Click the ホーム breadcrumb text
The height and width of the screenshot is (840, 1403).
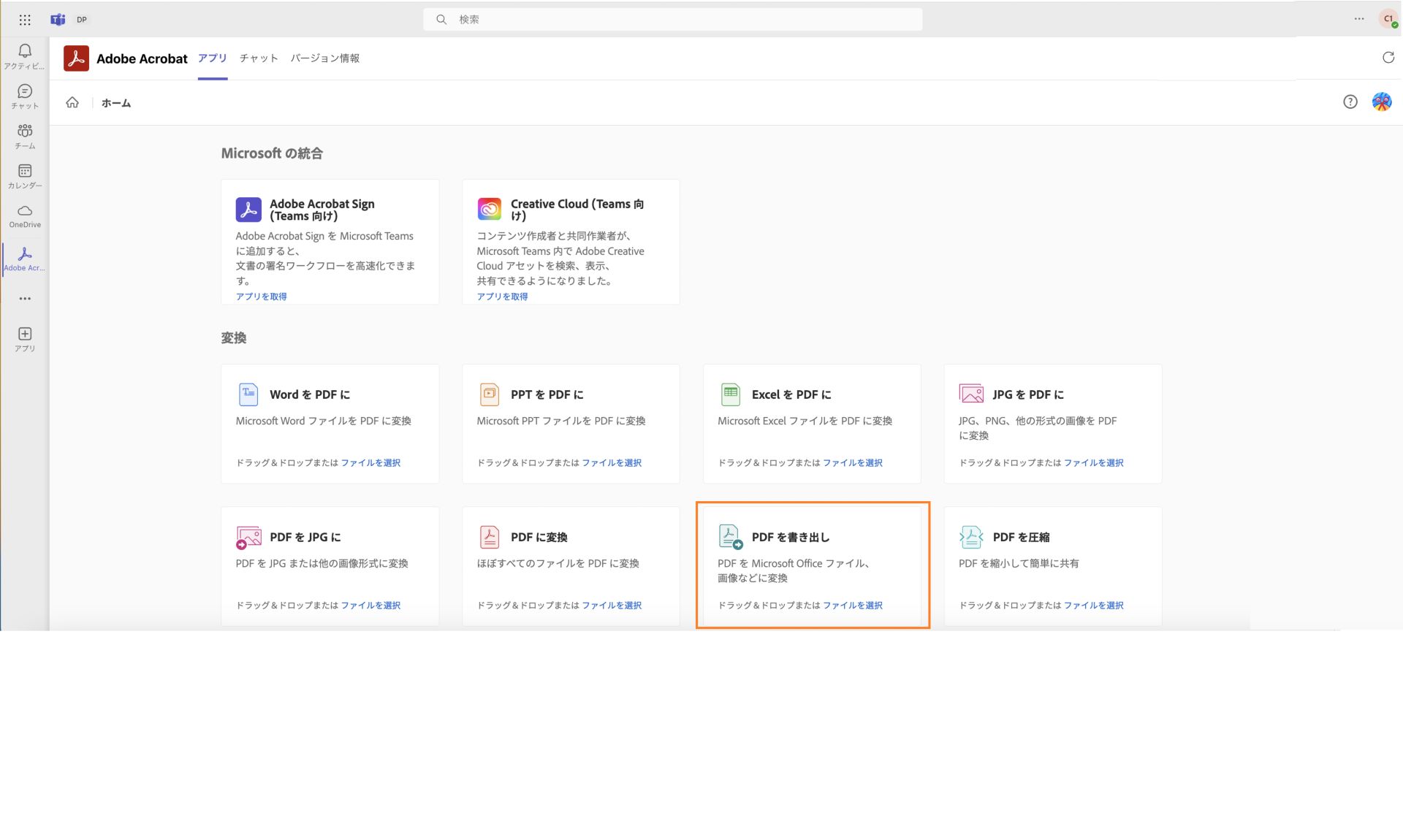point(116,103)
